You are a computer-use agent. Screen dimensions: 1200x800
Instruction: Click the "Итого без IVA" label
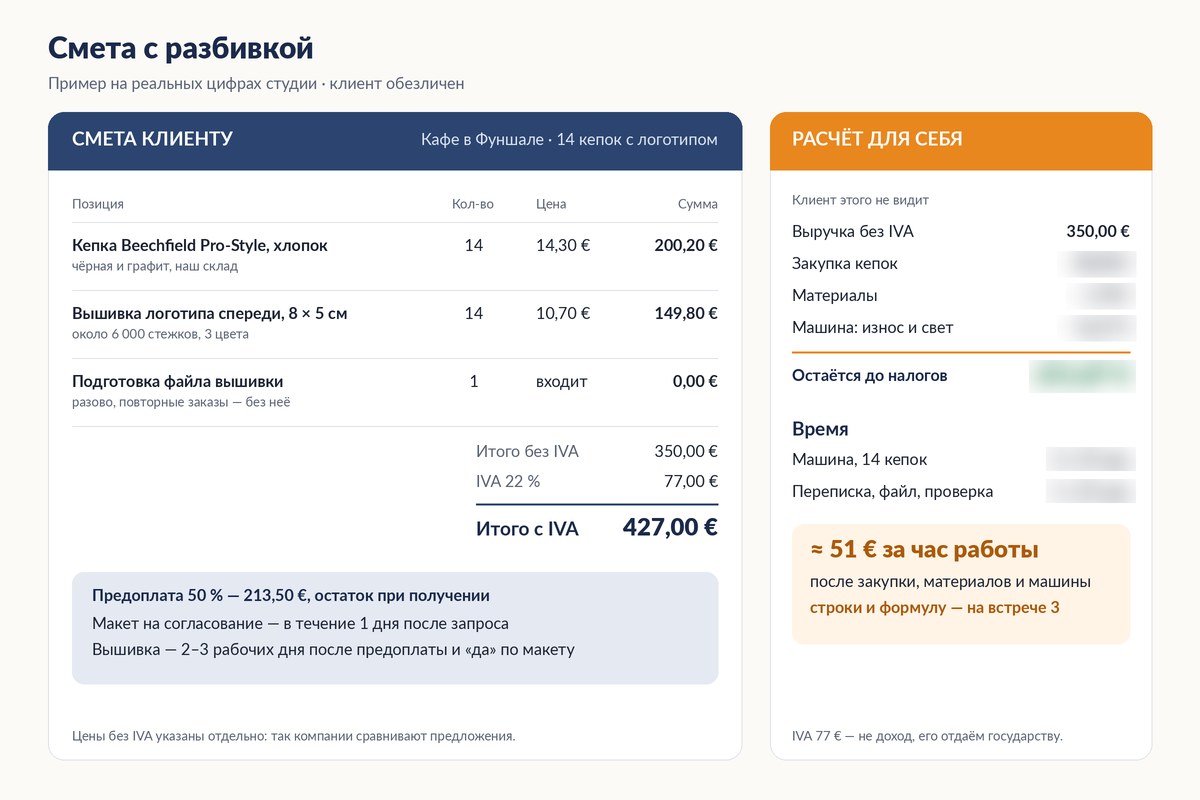pyautogui.click(x=527, y=451)
